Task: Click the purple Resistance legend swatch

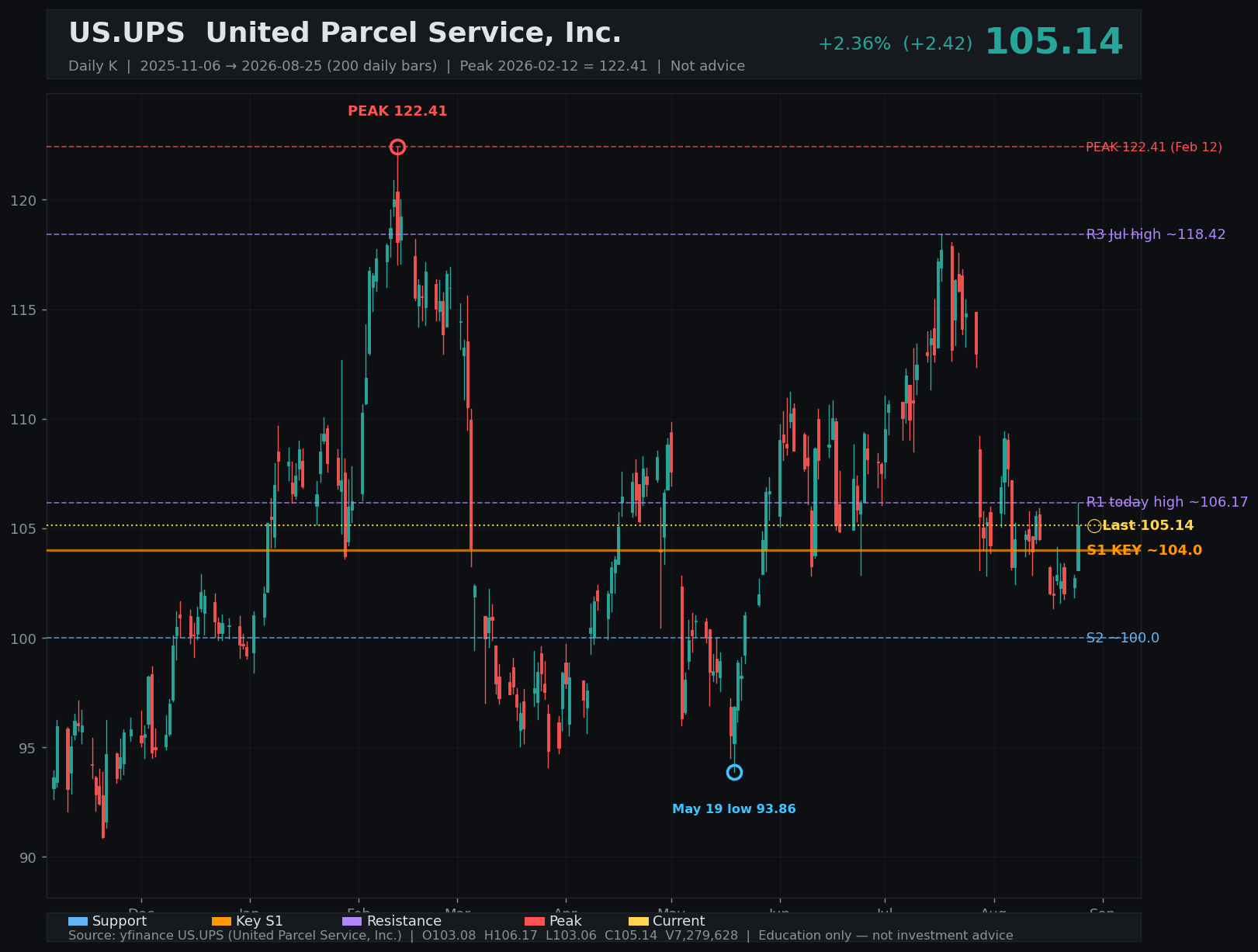Action: point(352,921)
